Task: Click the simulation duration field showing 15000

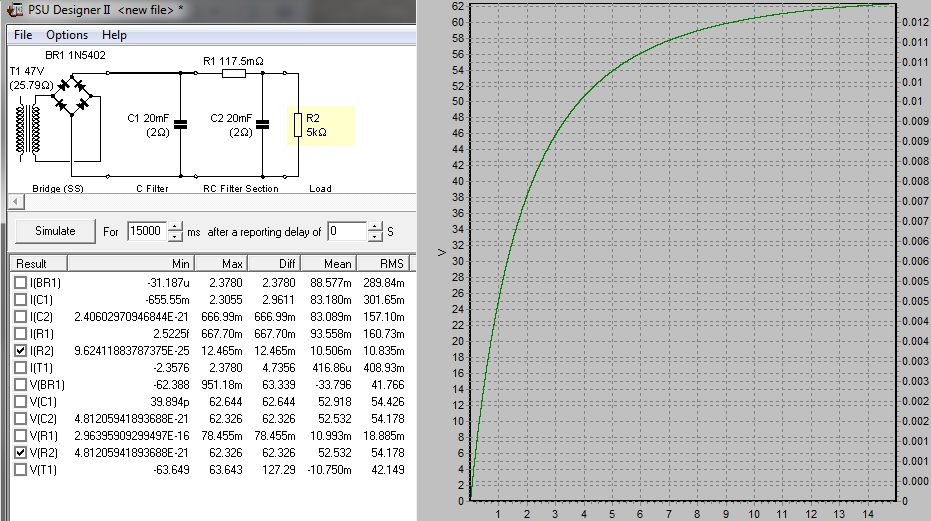Action: pos(147,231)
